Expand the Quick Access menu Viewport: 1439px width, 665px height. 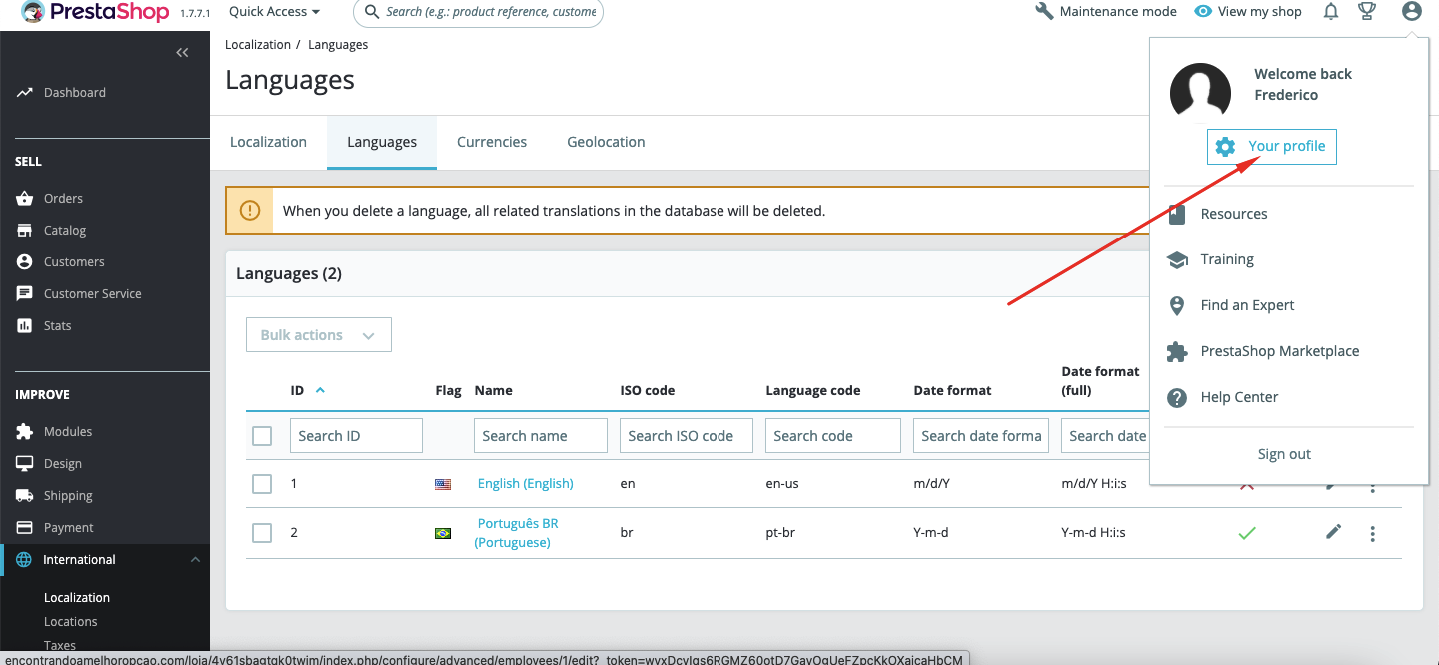[x=274, y=12]
